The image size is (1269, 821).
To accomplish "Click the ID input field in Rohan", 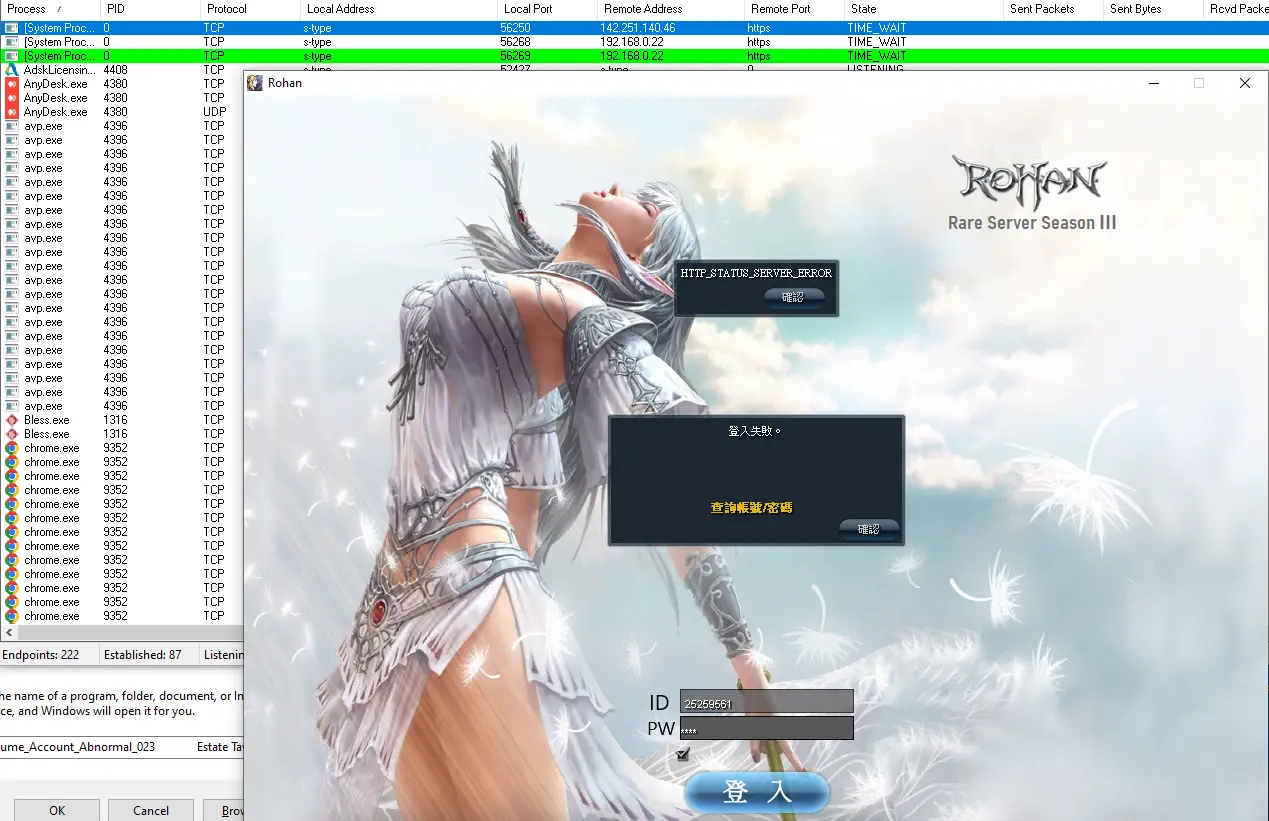I will pyautogui.click(x=766, y=702).
